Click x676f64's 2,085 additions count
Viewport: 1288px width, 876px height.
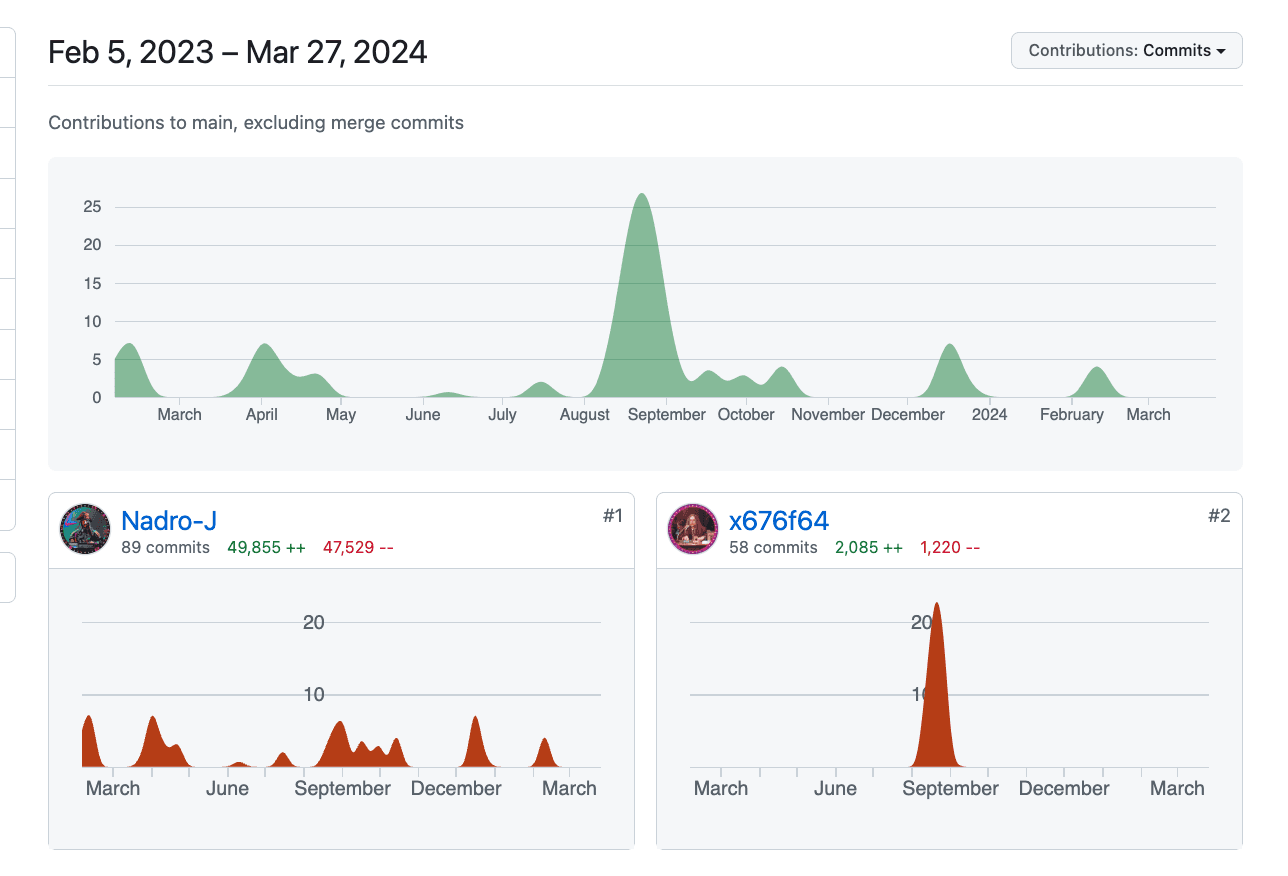(869, 547)
